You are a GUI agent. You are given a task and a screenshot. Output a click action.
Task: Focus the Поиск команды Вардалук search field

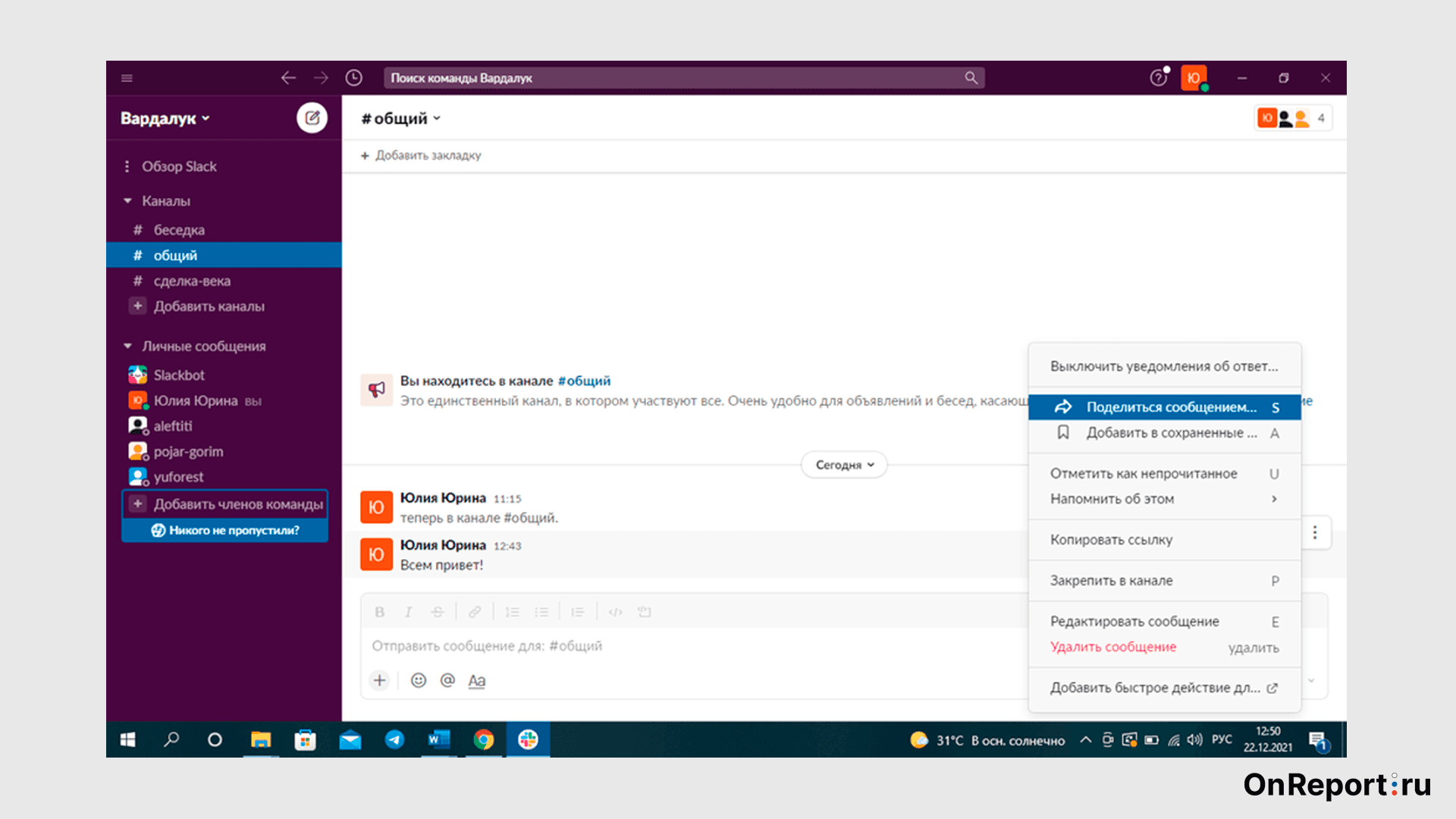[683, 78]
